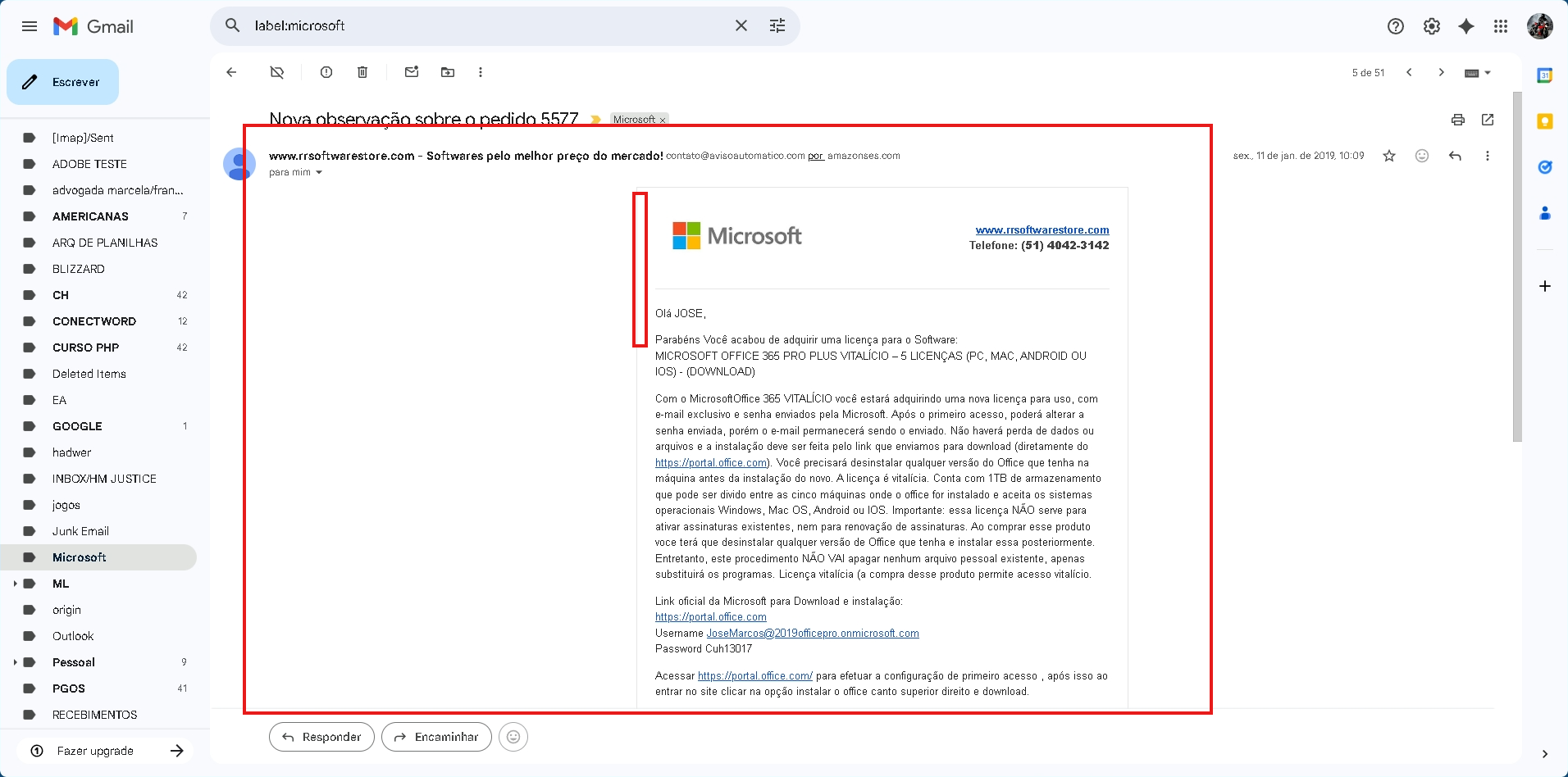Screen dimensions: 1568x777
Task: Open Gmail settings gear
Action: point(1432,26)
